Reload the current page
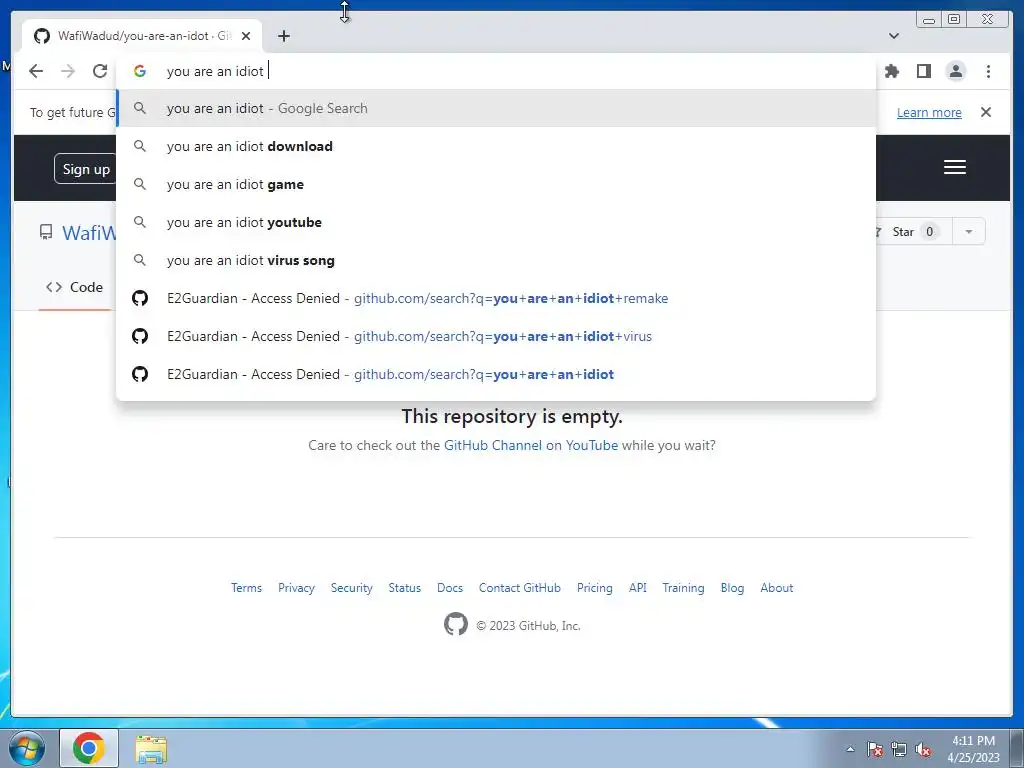The image size is (1024, 768). pos(100,71)
